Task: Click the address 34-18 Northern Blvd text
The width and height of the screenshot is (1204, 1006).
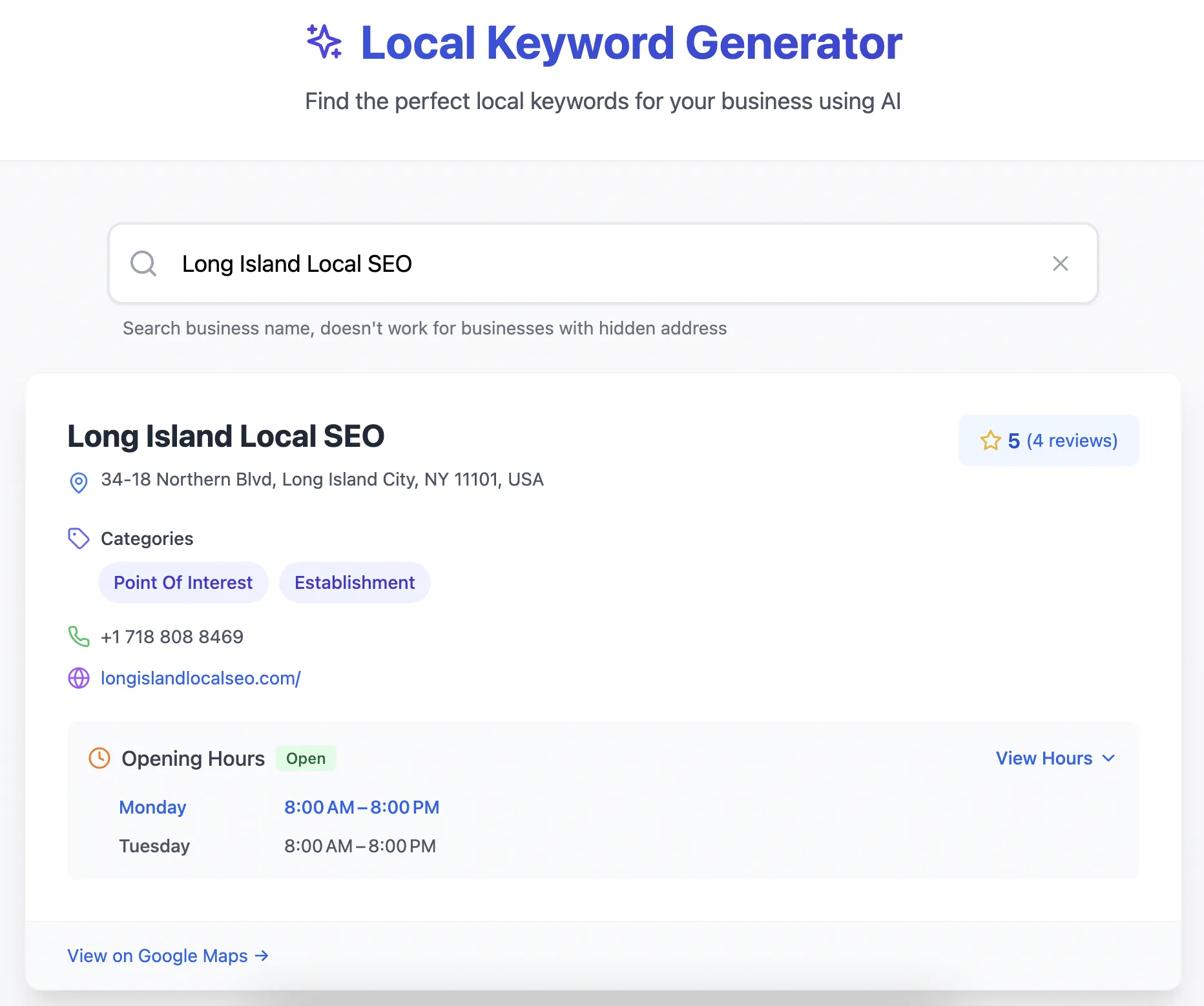Action: [322, 479]
